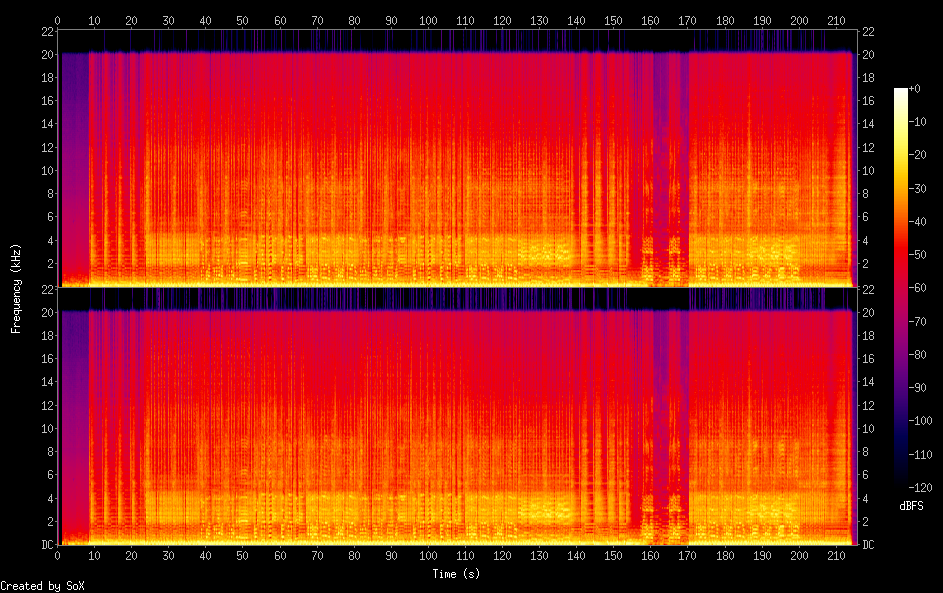
Task: Click the "-70" color scale label
Action: coord(918,321)
